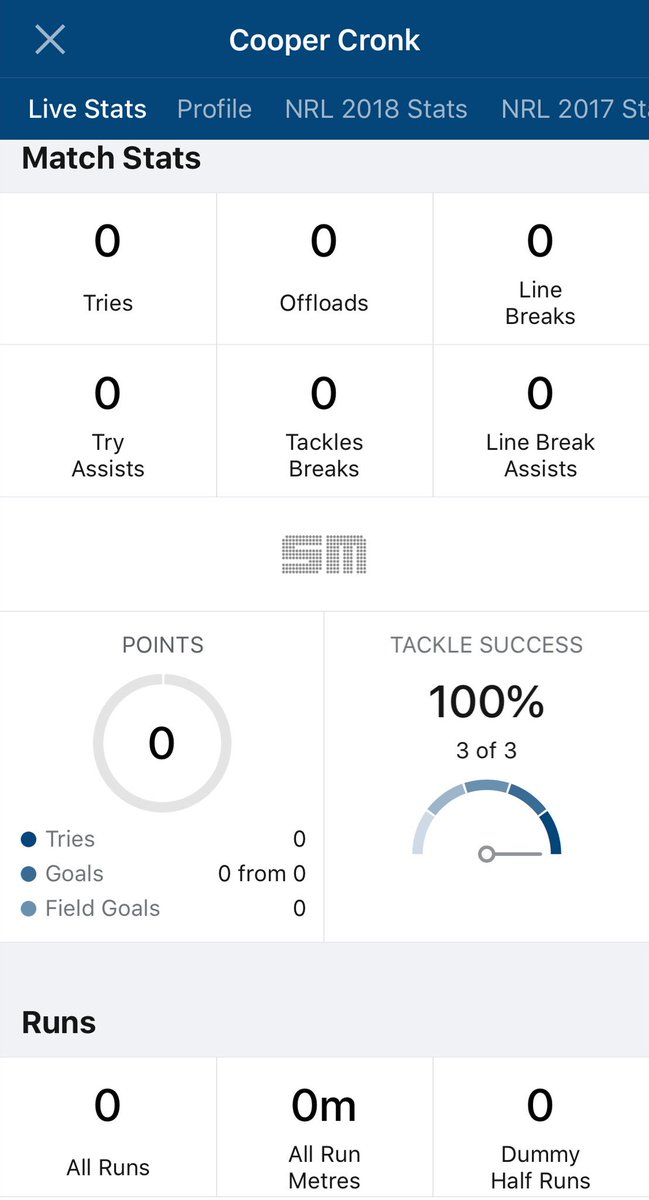
Task: Select the Line Break Assists tile
Action: (541, 421)
